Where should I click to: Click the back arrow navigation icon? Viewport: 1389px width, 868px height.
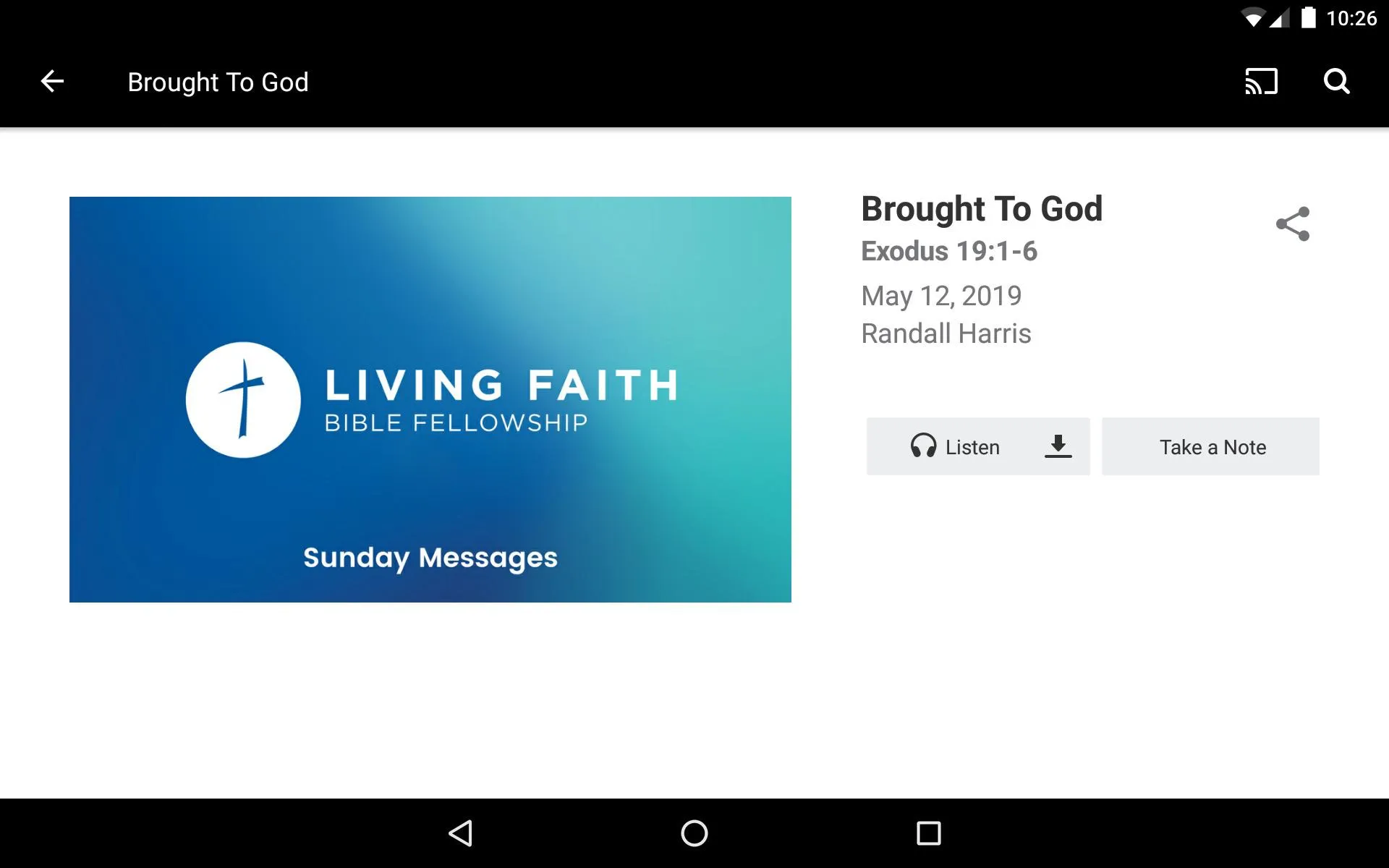pyautogui.click(x=52, y=81)
